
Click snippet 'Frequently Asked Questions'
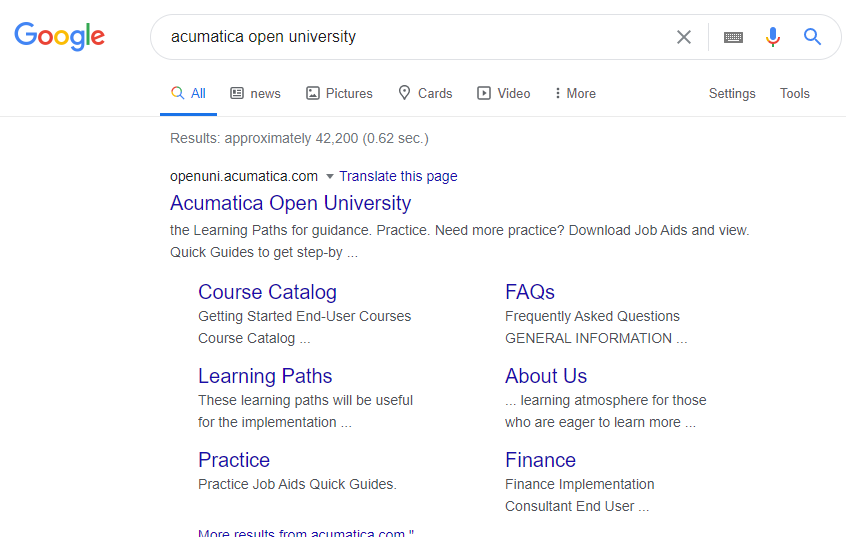592,316
